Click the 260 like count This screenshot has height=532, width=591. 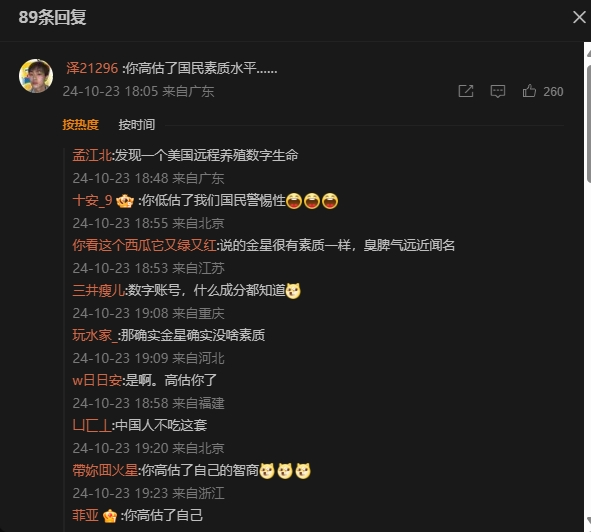click(553, 92)
